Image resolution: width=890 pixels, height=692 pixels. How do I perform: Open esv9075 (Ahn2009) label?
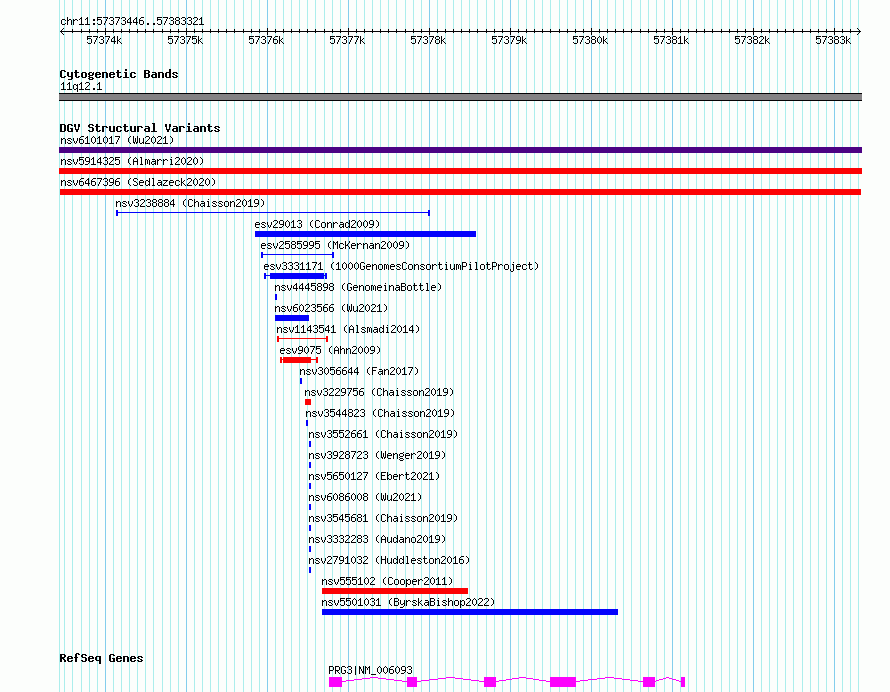[330, 350]
